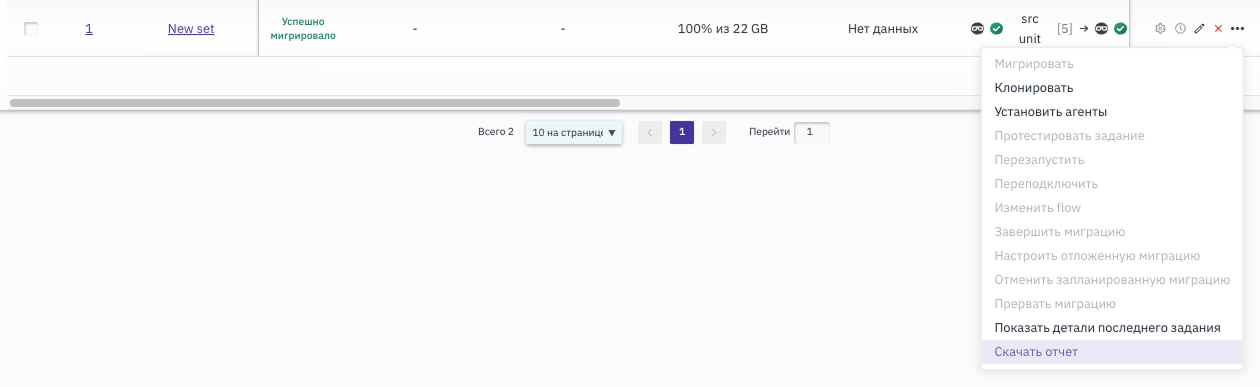Select 'Показать детали последнего задания'

pyautogui.click(x=1107, y=328)
